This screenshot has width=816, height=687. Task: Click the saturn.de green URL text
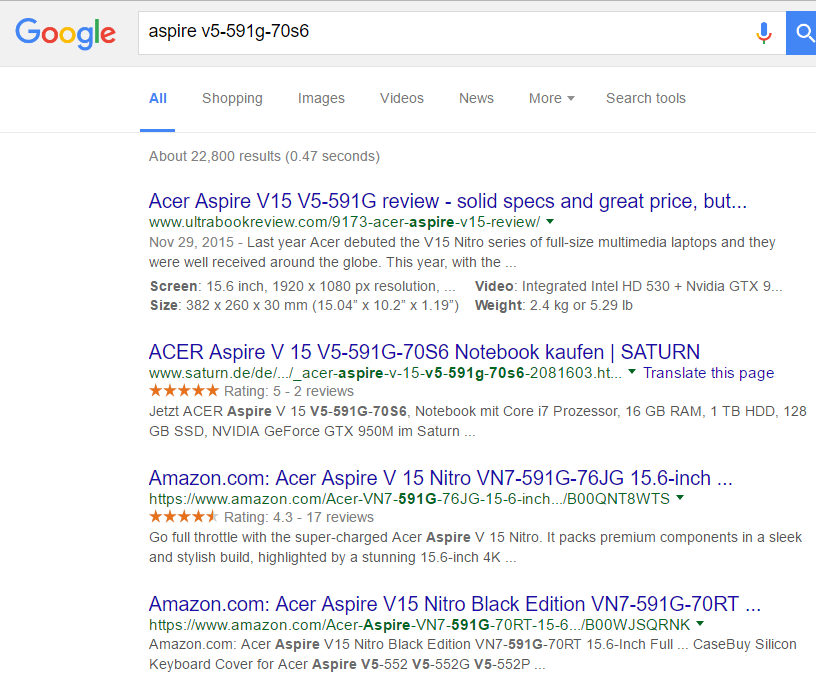click(x=385, y=373)
